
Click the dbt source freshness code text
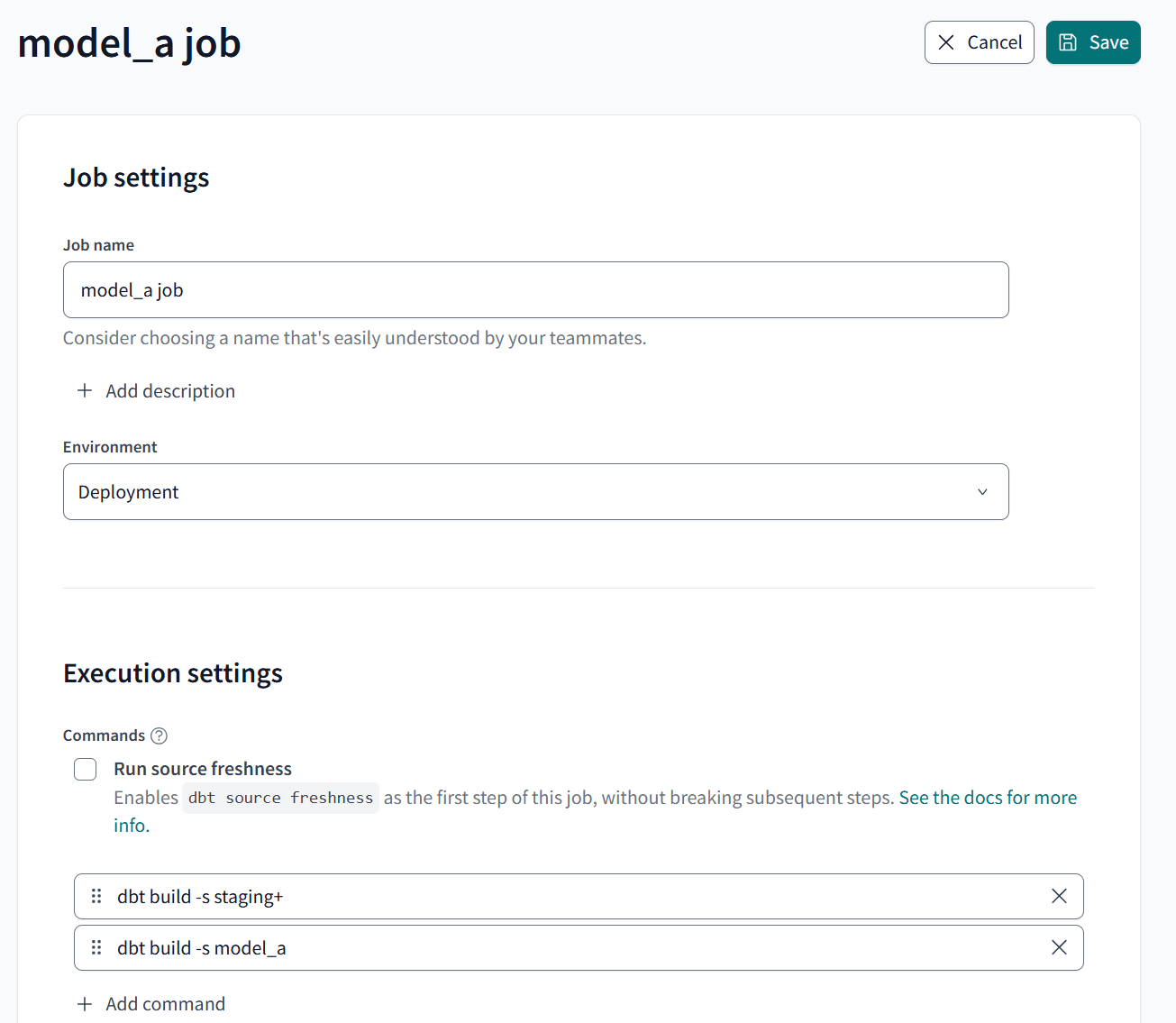pyautogui.click(x=280, y=798)
